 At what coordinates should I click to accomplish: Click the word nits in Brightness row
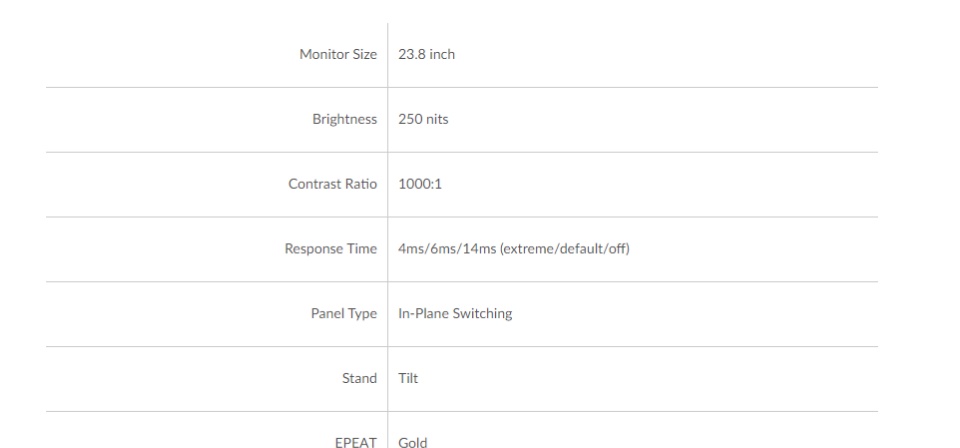tap(435, 119)
